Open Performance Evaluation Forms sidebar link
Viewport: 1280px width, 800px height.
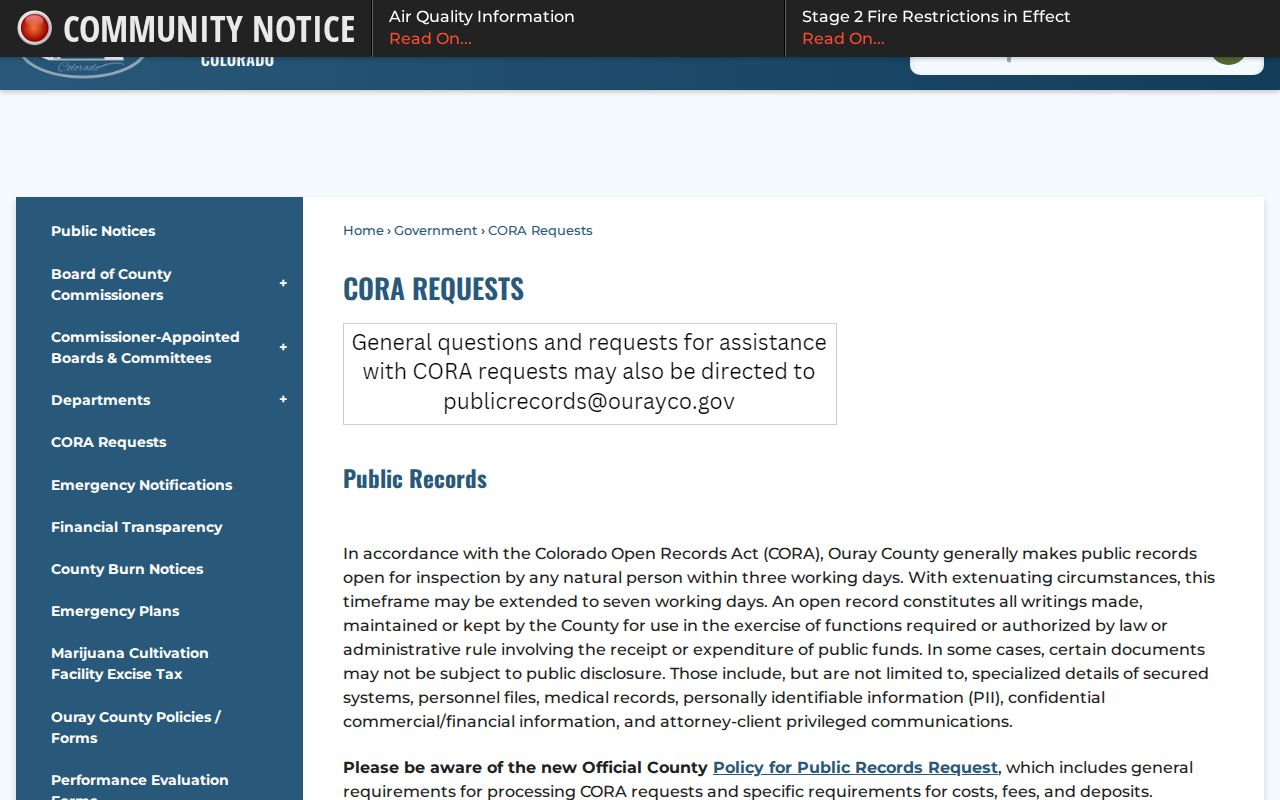tap(139, 786)
